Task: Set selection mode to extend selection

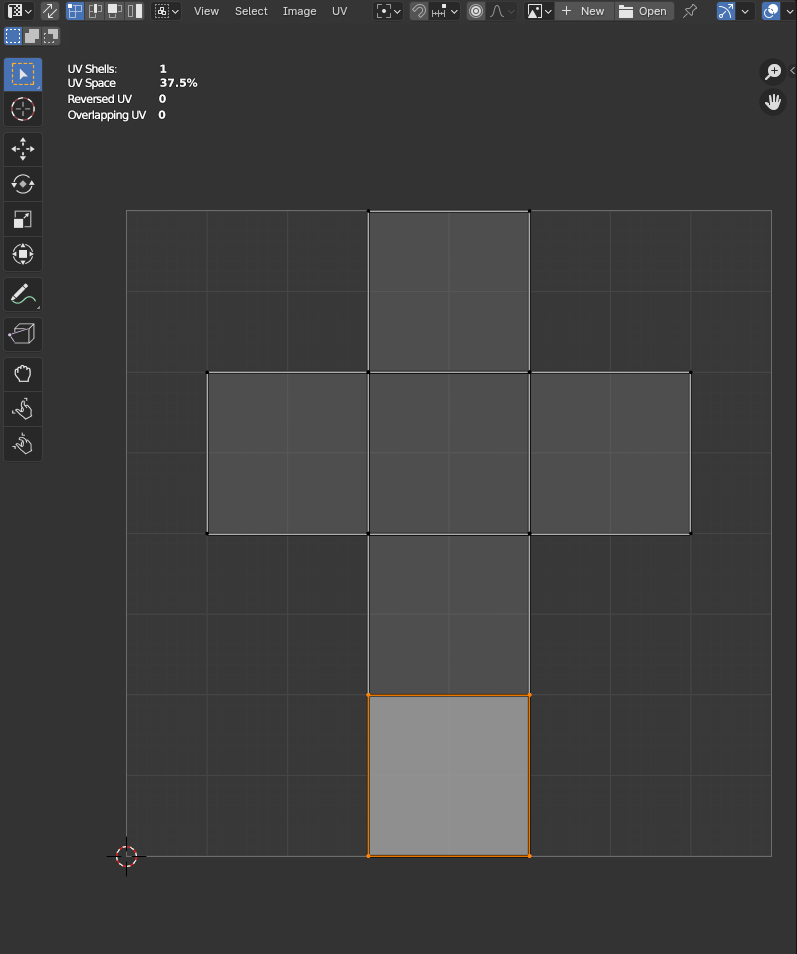Action: (x=32, y=36)
